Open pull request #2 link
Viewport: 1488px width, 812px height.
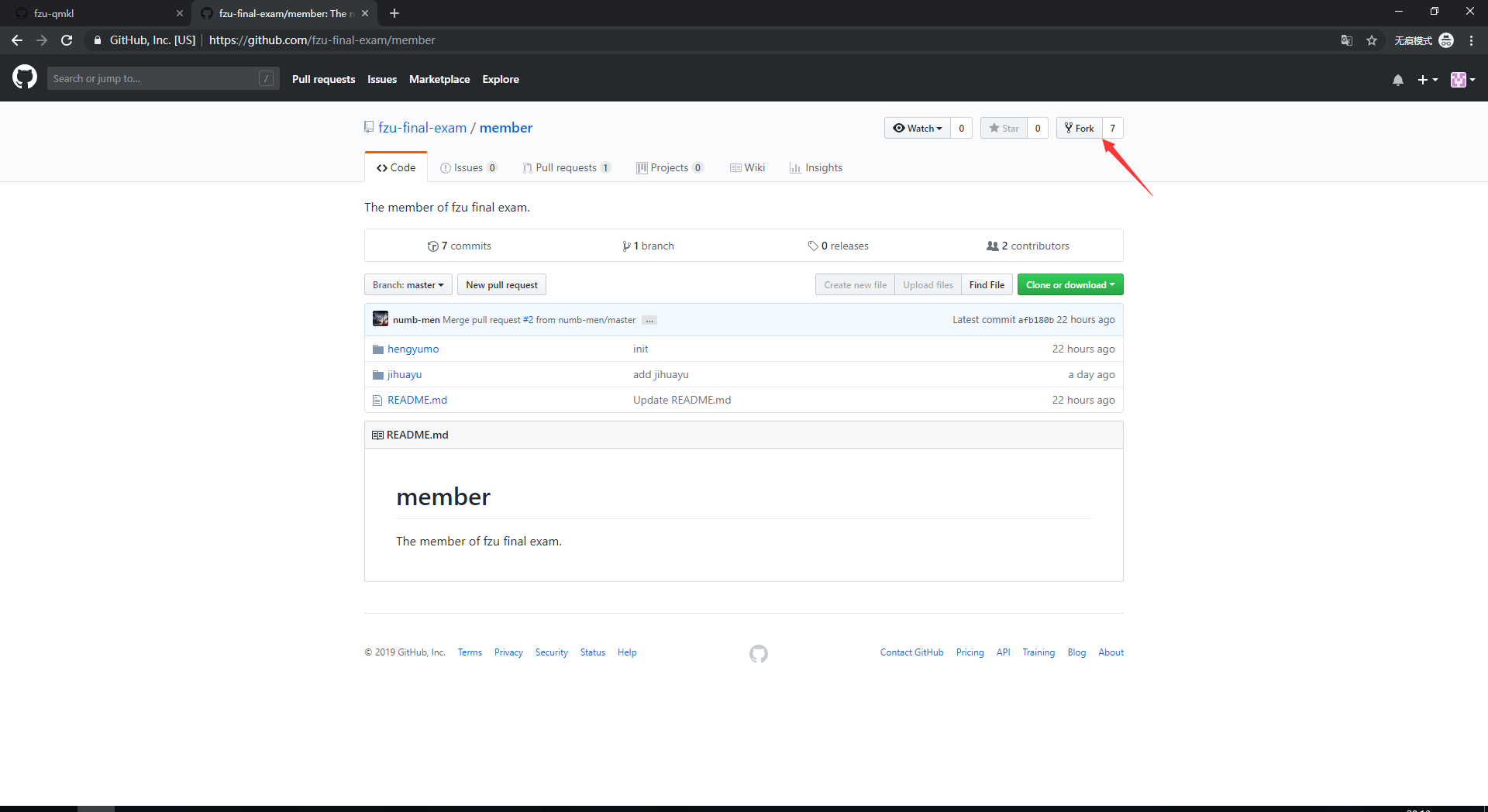(528, 320)
